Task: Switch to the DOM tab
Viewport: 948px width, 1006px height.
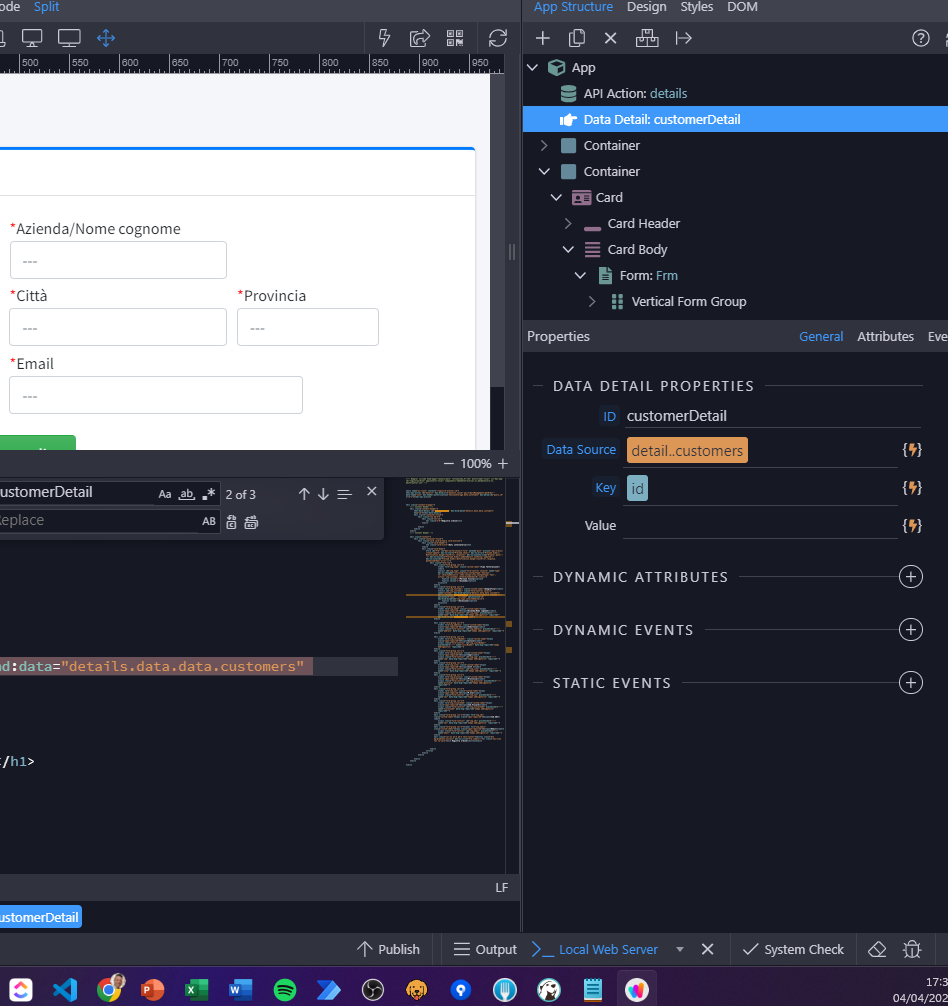Action: [740, 7]
